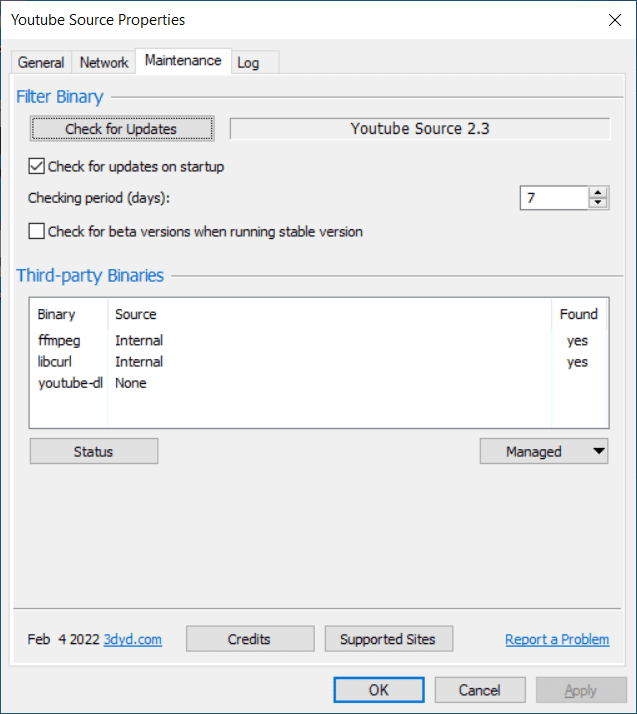This screenshot has width=637, height=714.
Task: Click the Youtube Source 2.3 version field
Action: [420, 129]
